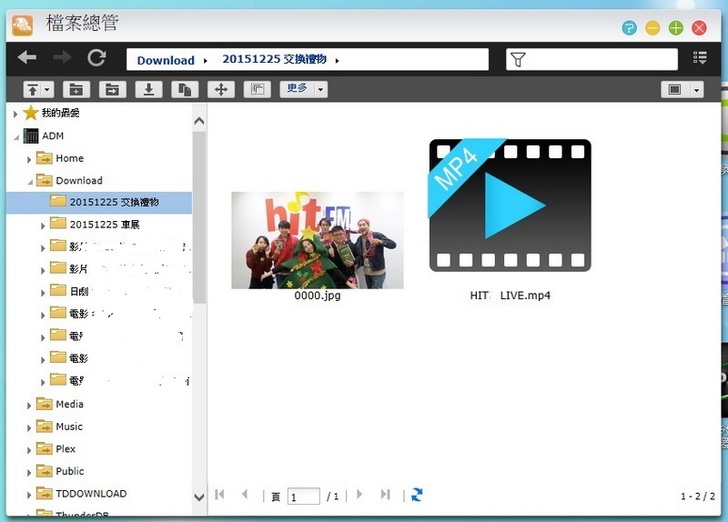Click the help question mark icon
Screen dimensions: 728x522
629,28
